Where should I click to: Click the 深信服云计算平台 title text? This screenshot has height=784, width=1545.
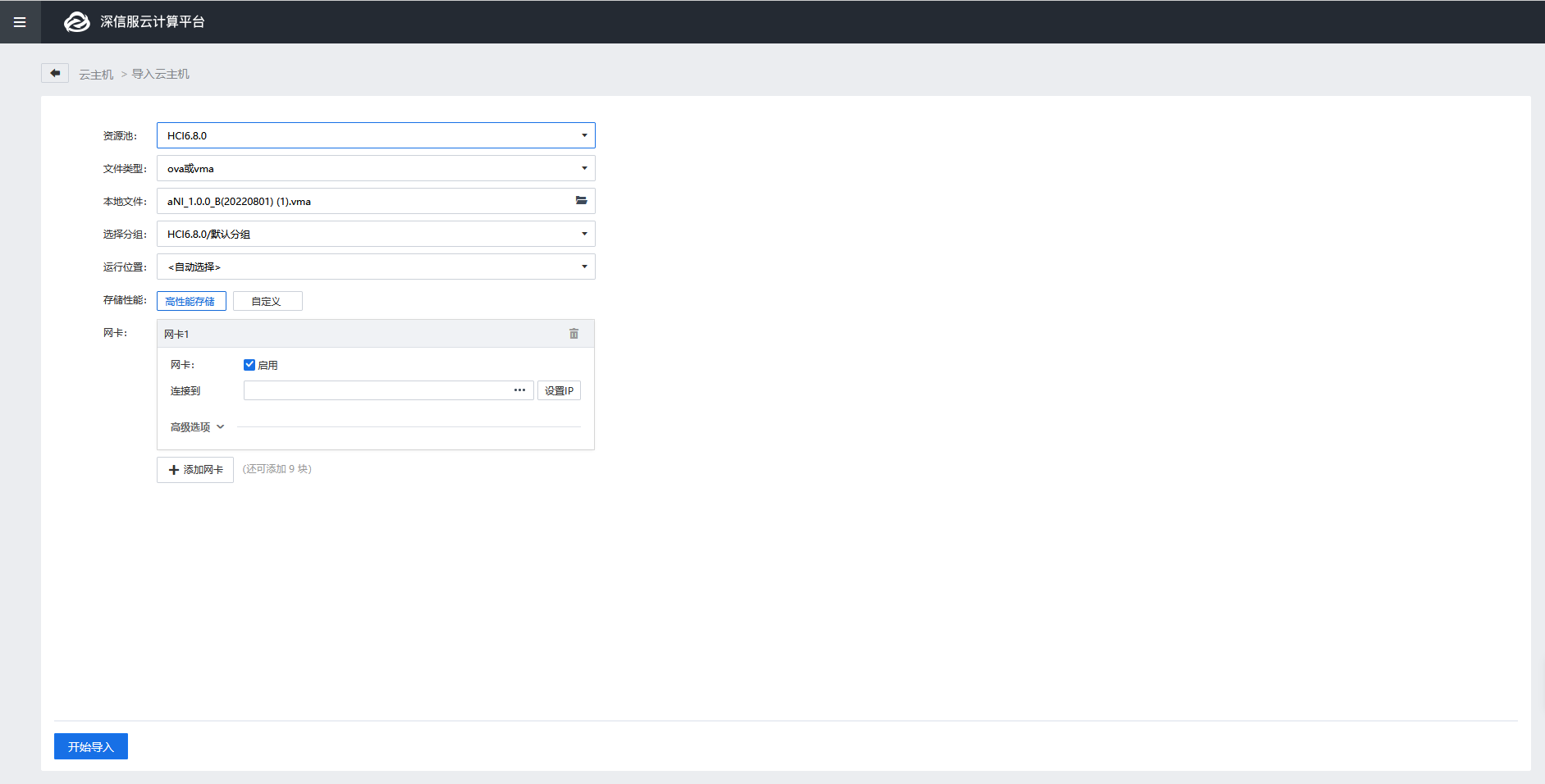(x=153, y=22)
